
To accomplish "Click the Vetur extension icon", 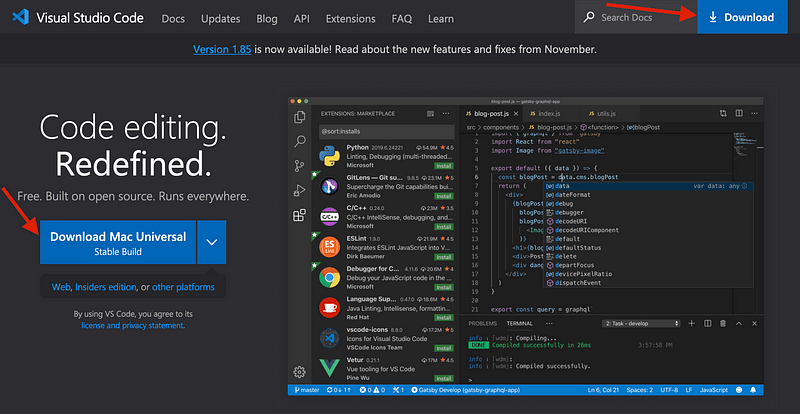I will [x=330, y=368].
